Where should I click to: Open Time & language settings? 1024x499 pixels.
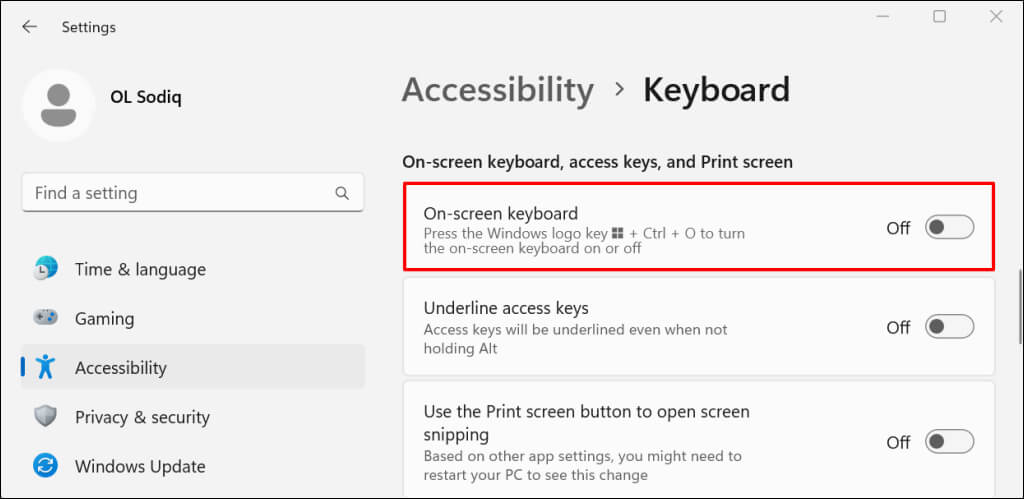[140, 269]
